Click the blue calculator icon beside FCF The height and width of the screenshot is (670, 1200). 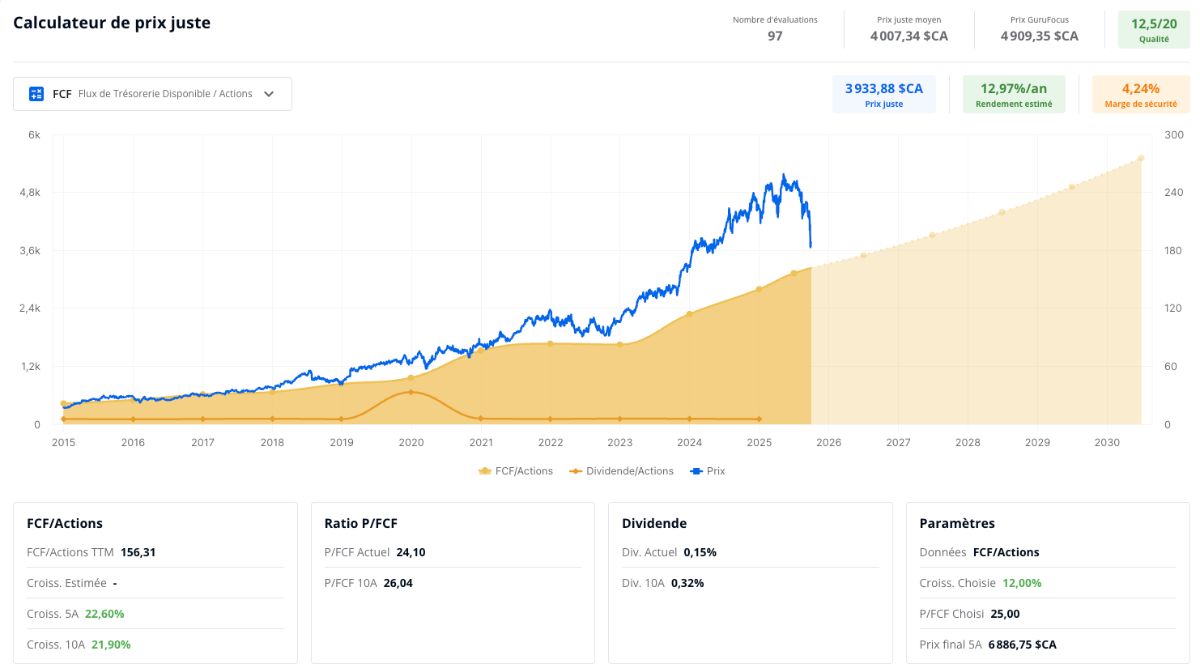[37, 94]
